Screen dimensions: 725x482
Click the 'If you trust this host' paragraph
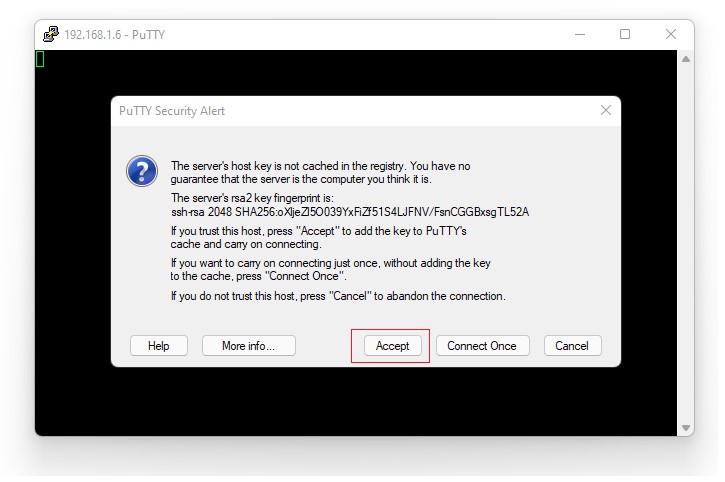[x=319, y=237]
